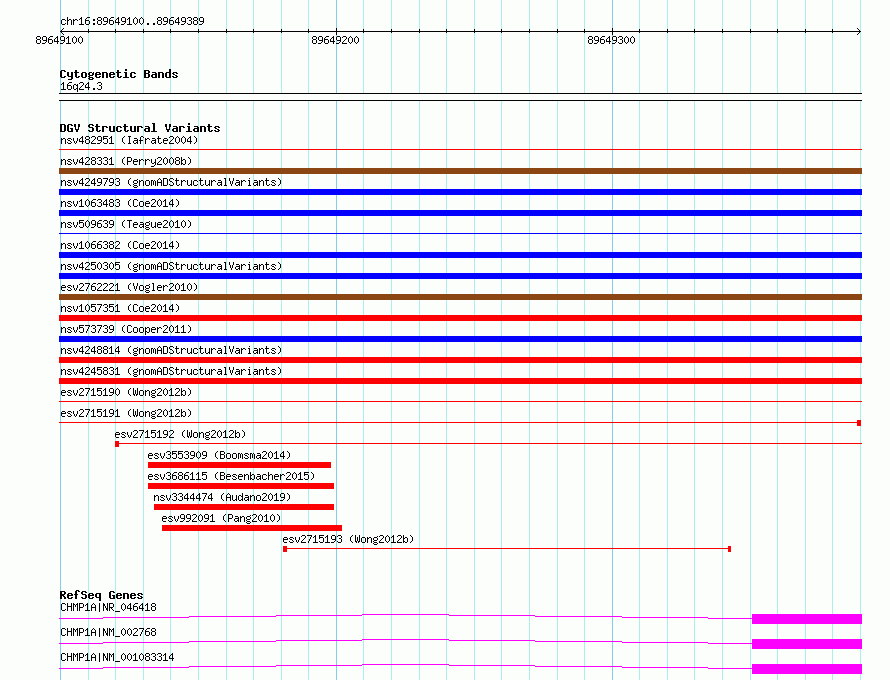The height and width of the screenshot is (680, 890).
Task: Click the left end marker of esv2715193
Action: click(285, 549)
